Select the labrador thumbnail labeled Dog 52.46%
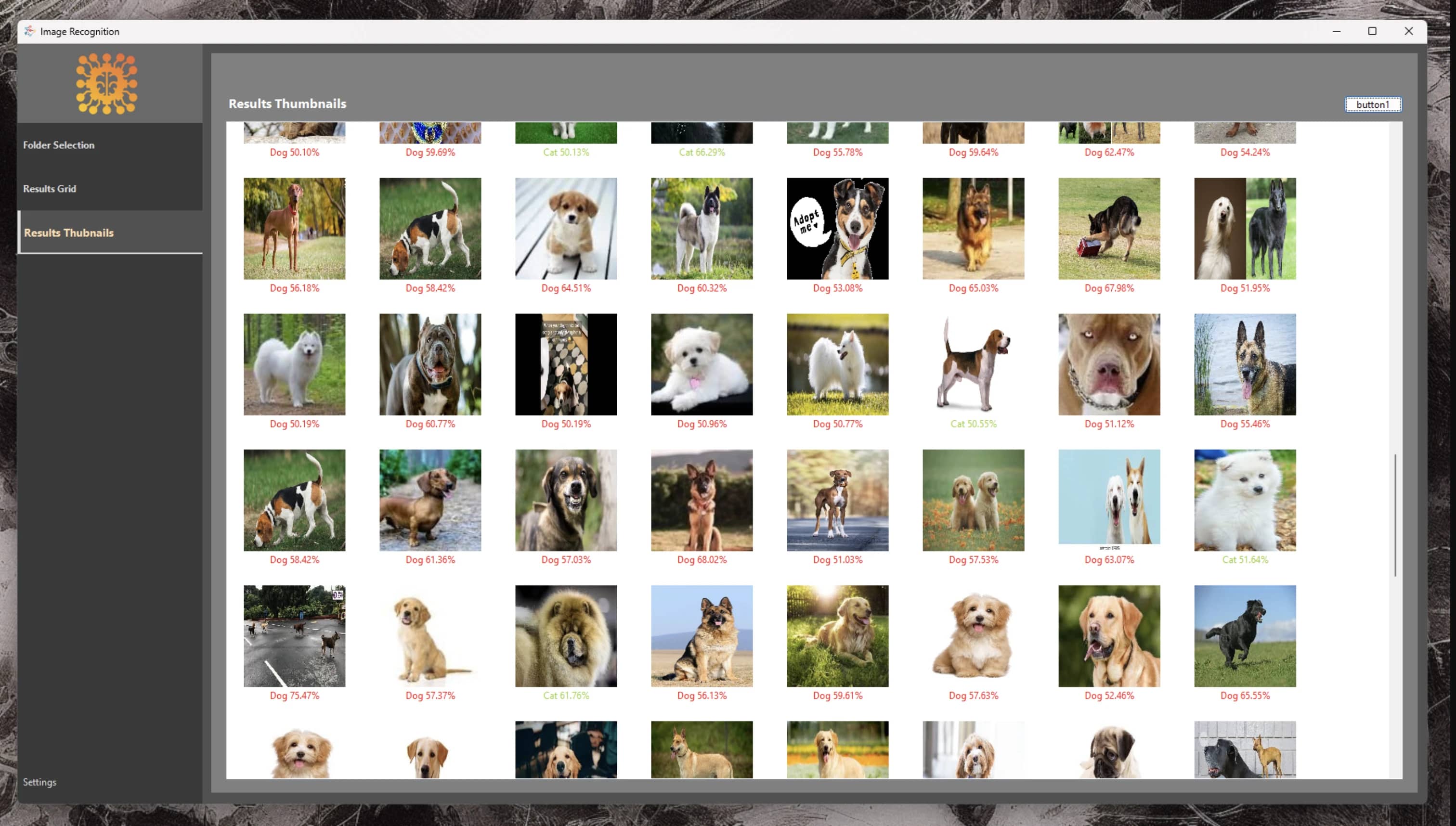Screen dimensions: 1456x826 pos(1109,636)
